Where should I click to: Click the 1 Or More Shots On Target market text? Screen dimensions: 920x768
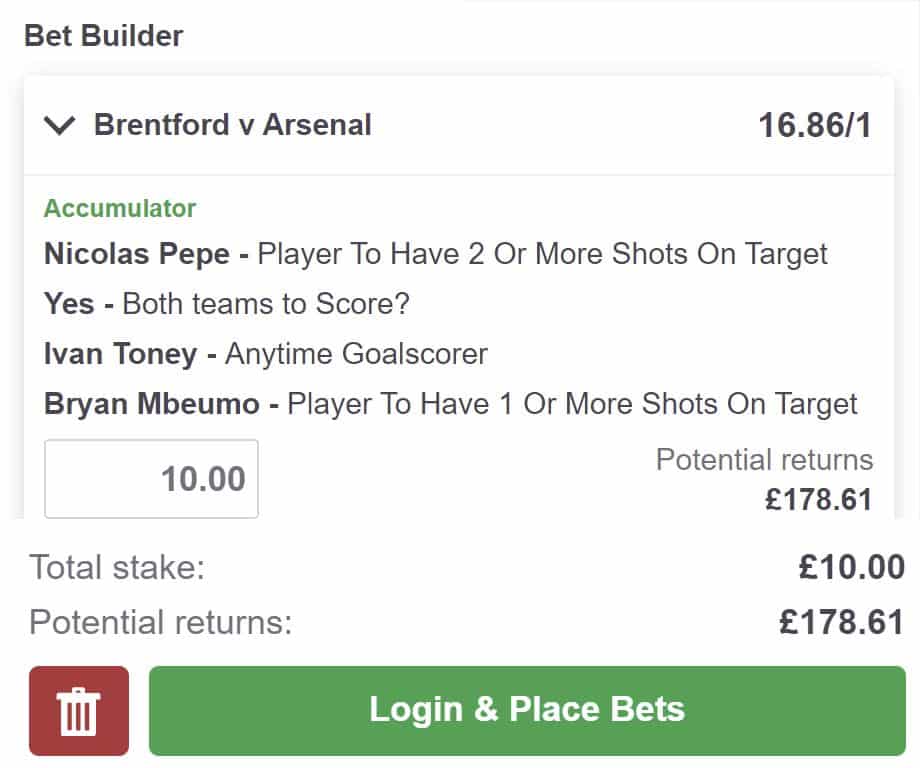[572, 403]
